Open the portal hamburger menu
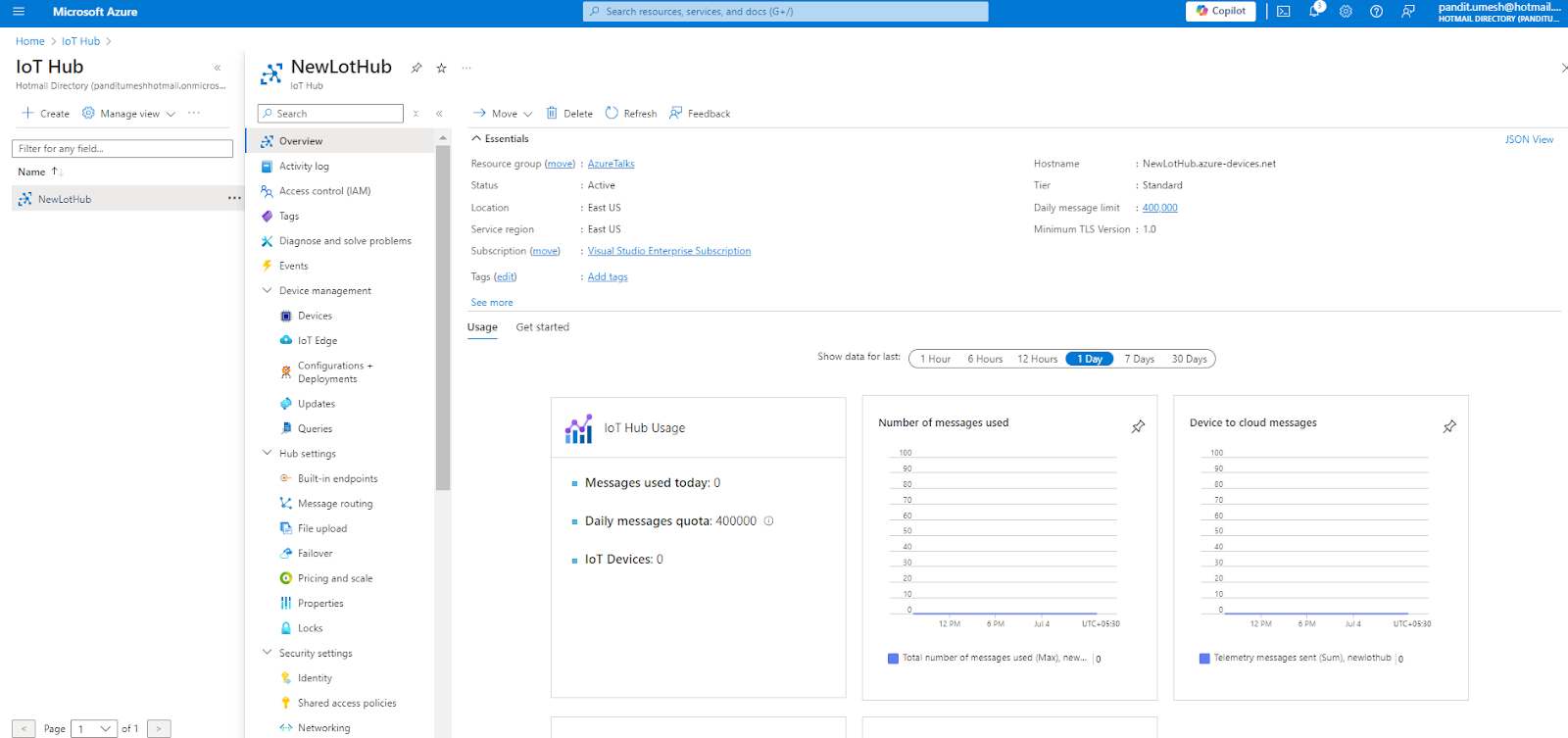Image resolution: width=1568 pixels, height=738 pixels. 19,12
